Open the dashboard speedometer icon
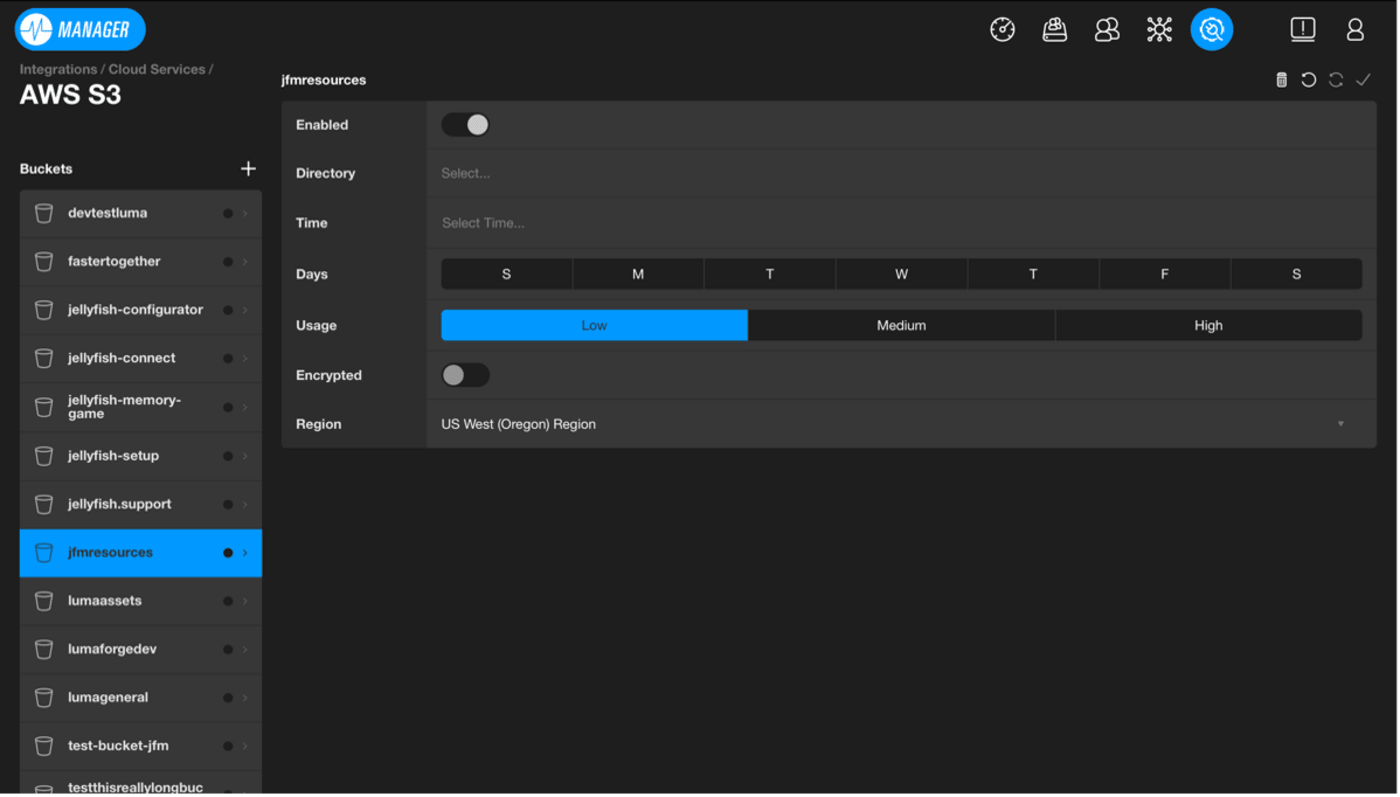 (x=1002, y=30)
